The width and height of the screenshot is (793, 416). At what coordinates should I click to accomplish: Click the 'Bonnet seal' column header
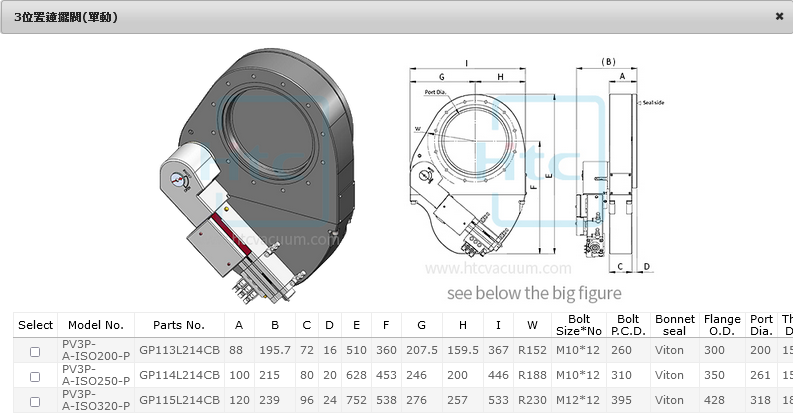(x=675, y=325)
